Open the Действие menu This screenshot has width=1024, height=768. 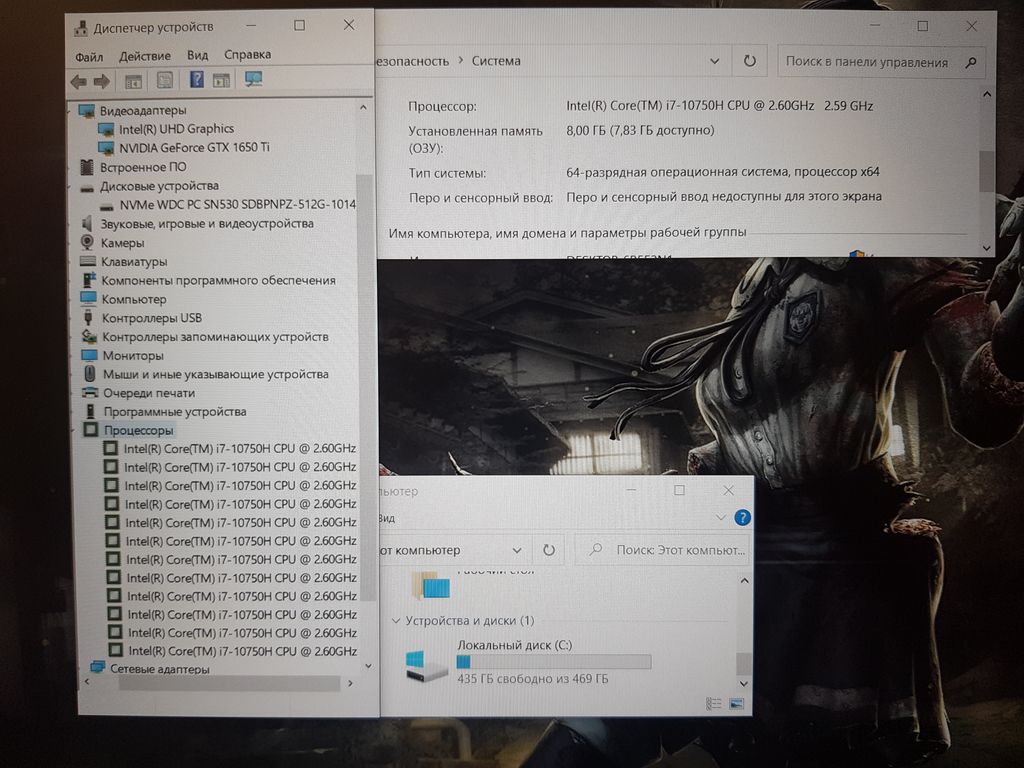coord(144,56)
